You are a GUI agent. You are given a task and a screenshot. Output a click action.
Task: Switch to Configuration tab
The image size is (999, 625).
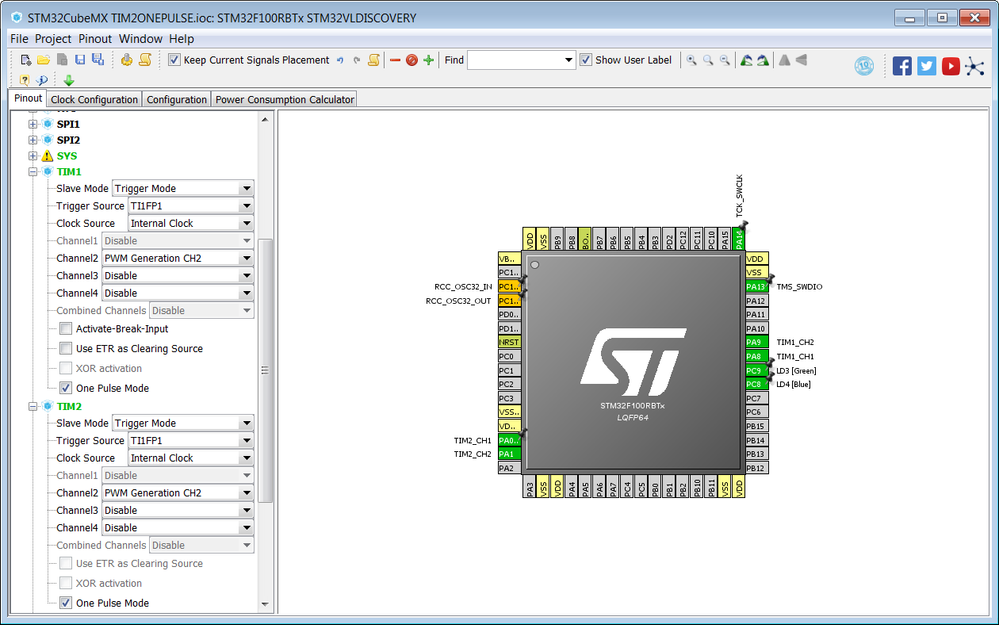176,99
